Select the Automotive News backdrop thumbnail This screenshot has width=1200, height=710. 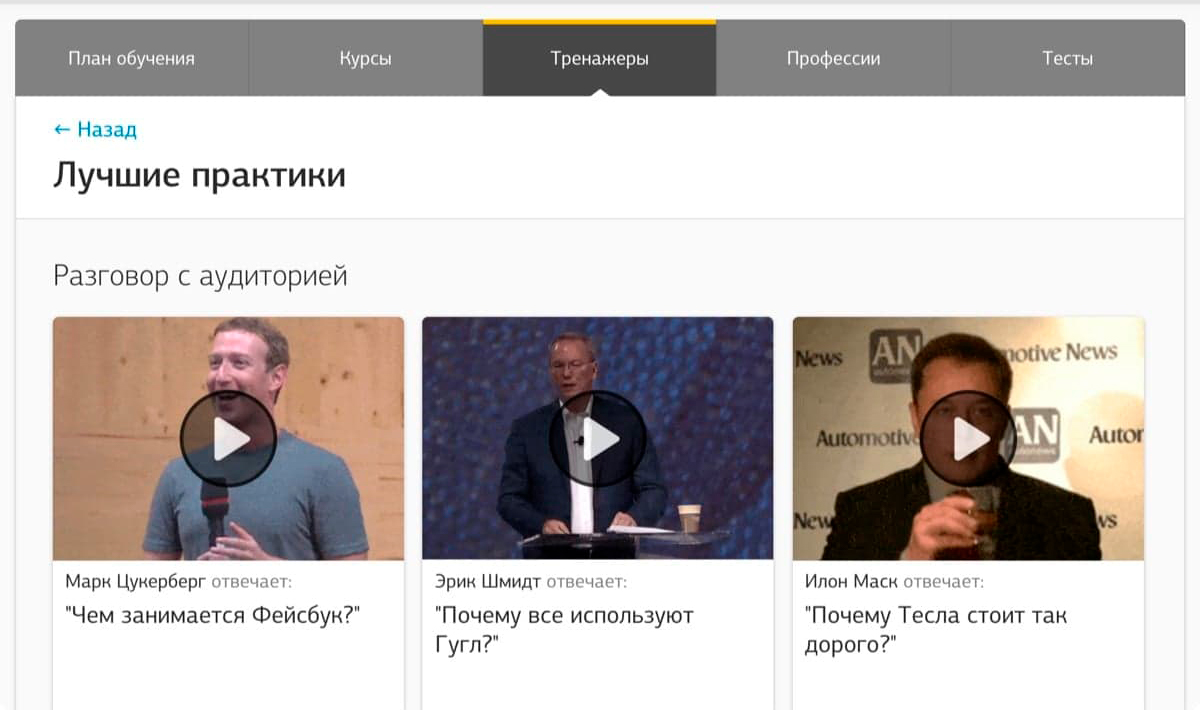(x=968, y=438)
